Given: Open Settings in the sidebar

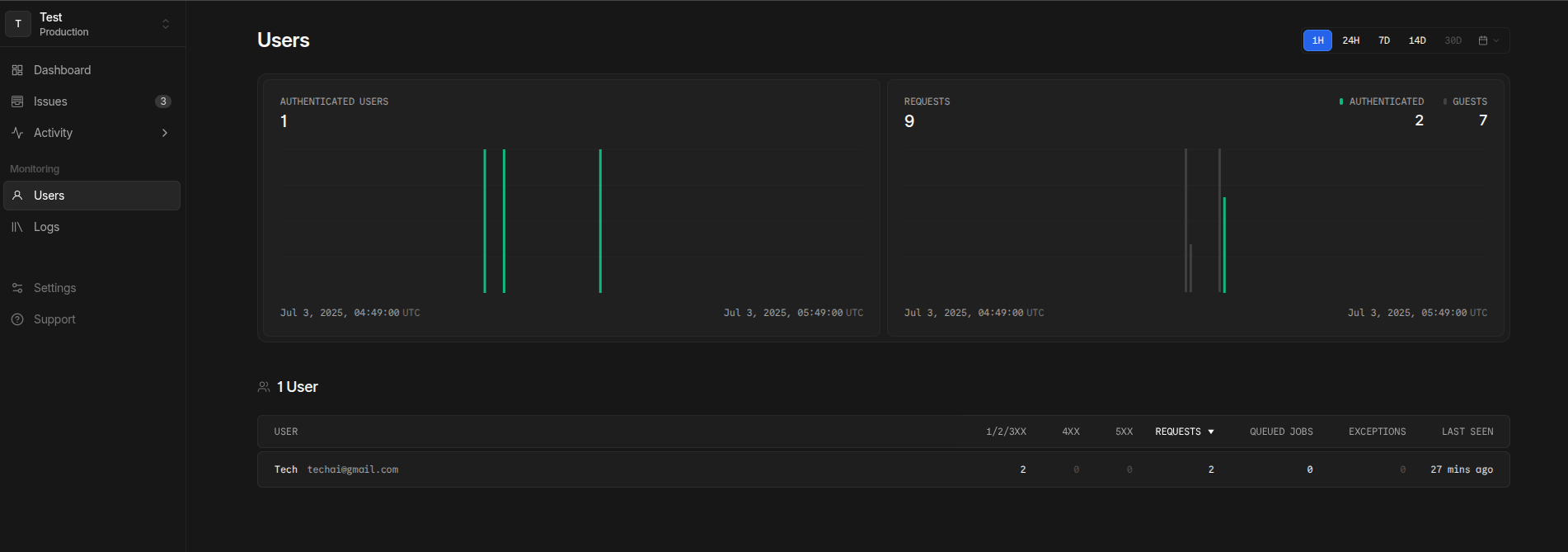Looking at the screenshot, I should coord(92,288).
